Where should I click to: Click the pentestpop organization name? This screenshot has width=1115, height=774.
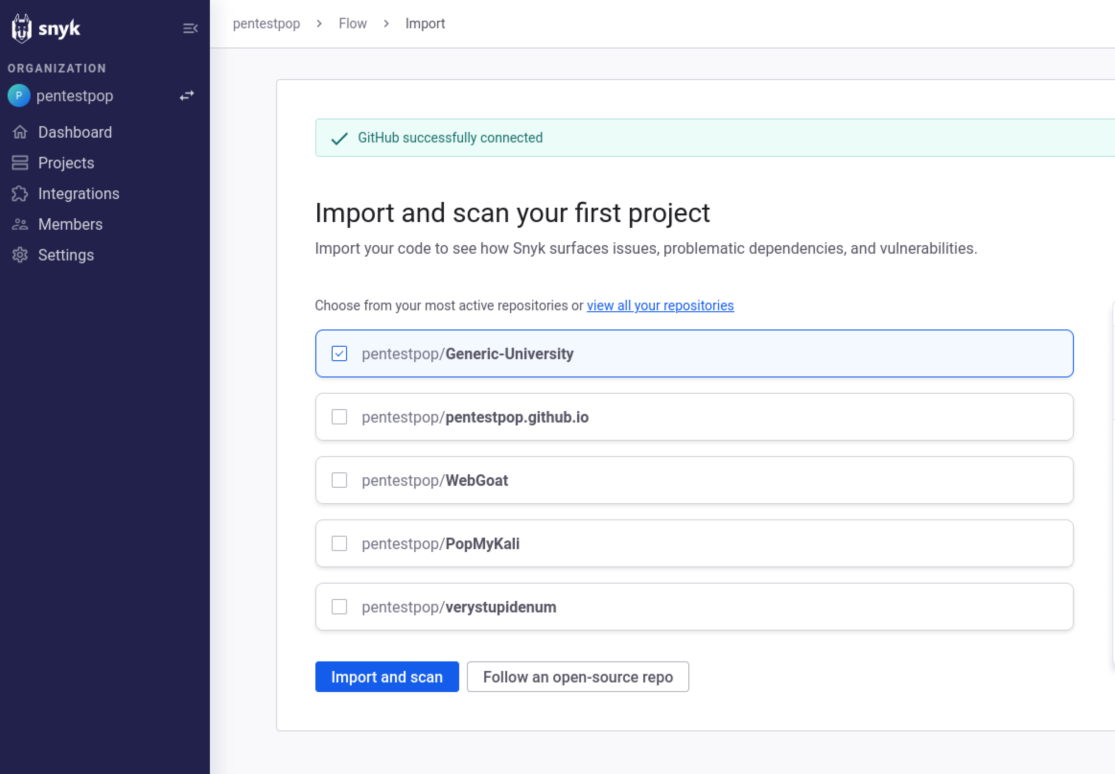[x=75, y=96]
